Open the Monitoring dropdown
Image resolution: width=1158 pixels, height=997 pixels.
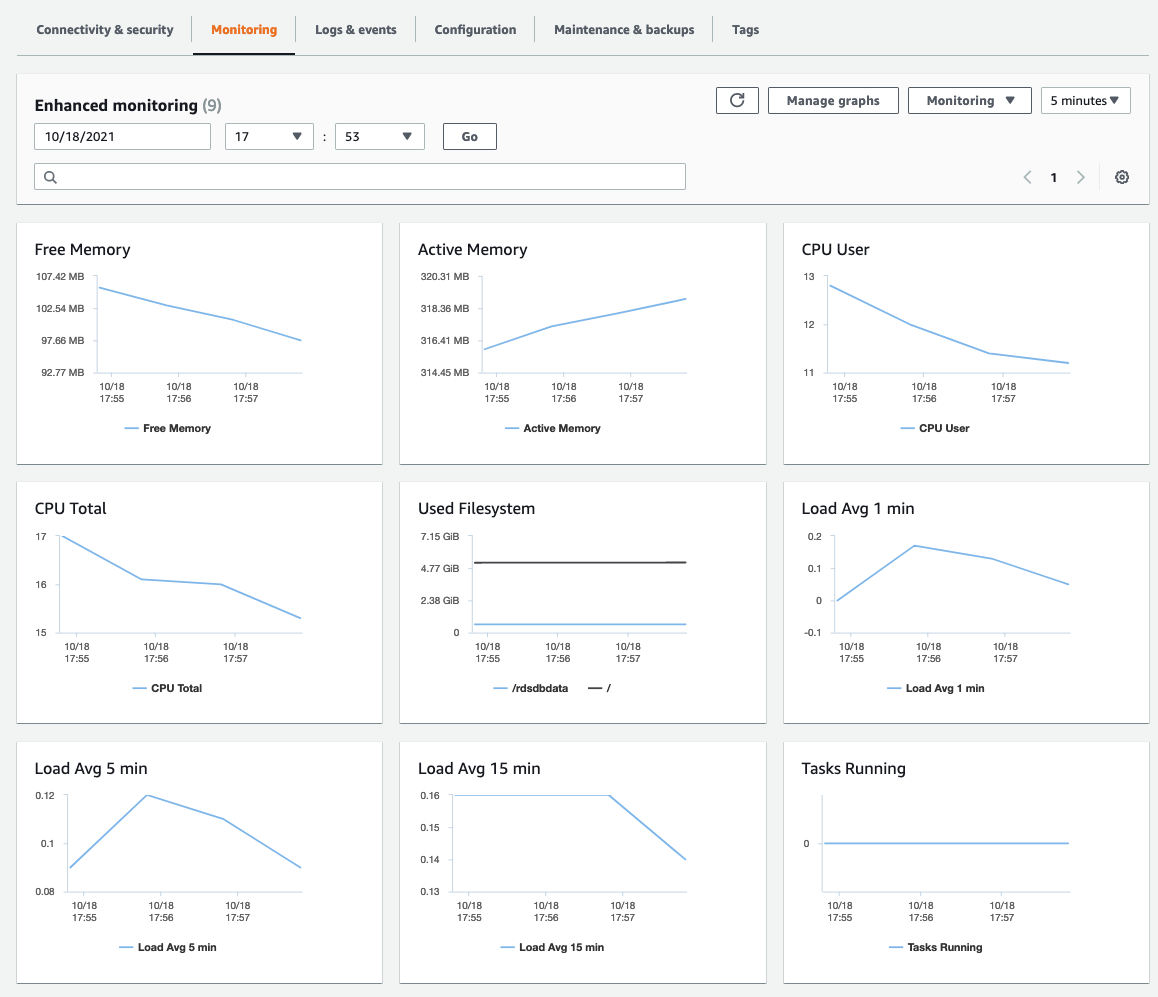click(x=969, y=100)
